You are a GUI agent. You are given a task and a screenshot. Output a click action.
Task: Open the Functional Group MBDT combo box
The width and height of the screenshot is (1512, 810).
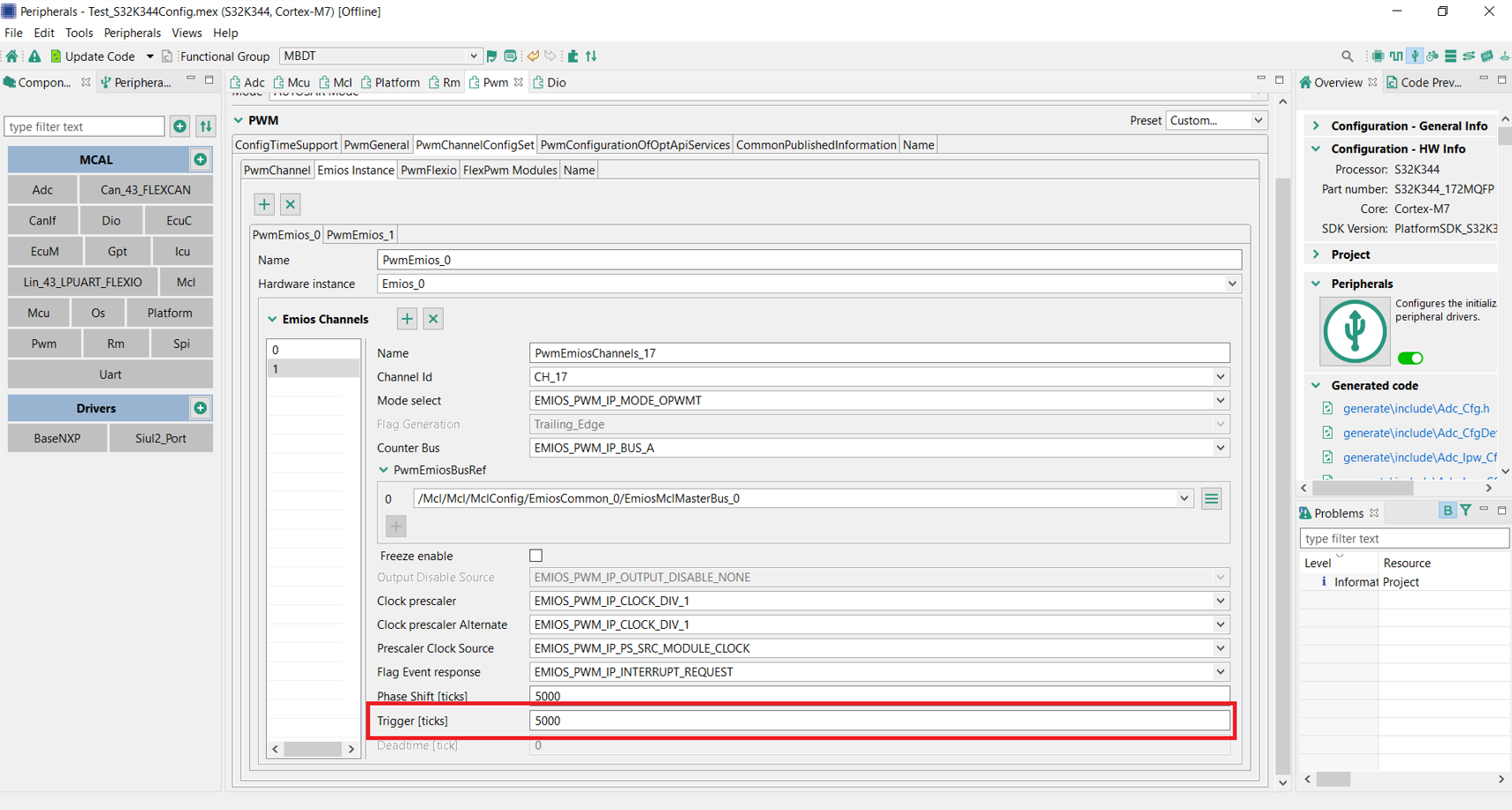click(x=475, y=56)
